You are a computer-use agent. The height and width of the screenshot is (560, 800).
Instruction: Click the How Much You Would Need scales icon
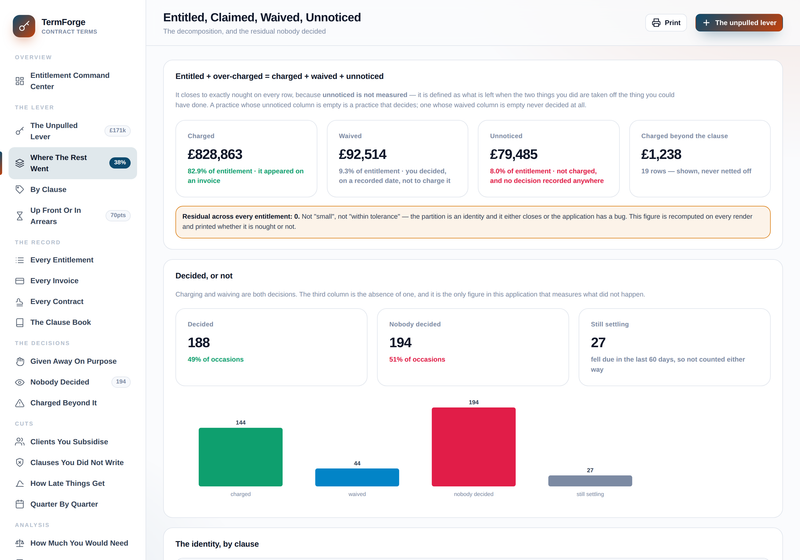(19, 543)
